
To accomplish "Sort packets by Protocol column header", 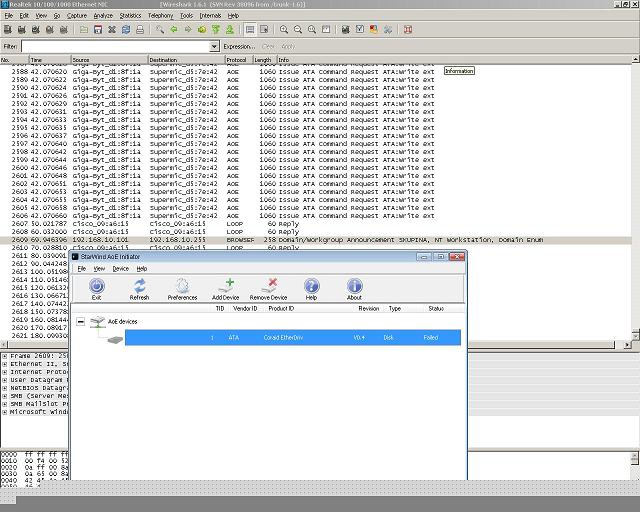I will tap(239, 60).
